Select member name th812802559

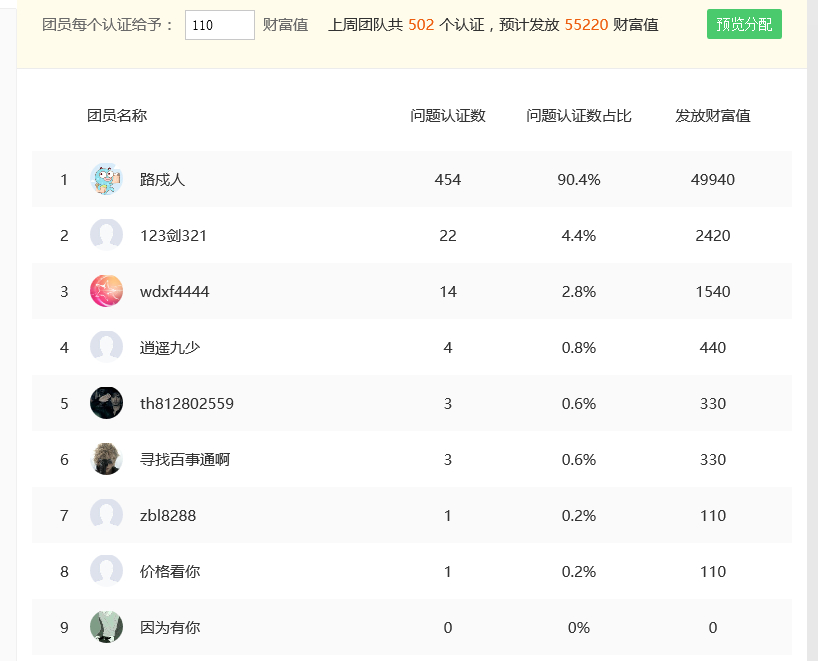pyautogui.click(x=187, y=403)
